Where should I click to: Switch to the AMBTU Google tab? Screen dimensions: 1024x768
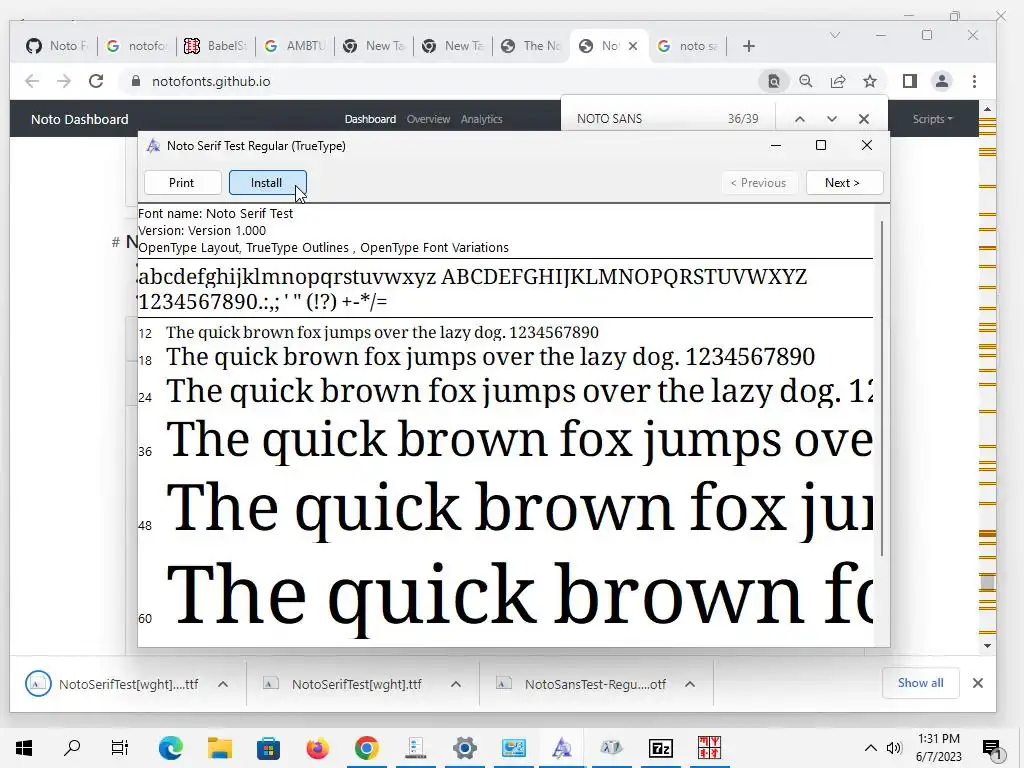295,46
